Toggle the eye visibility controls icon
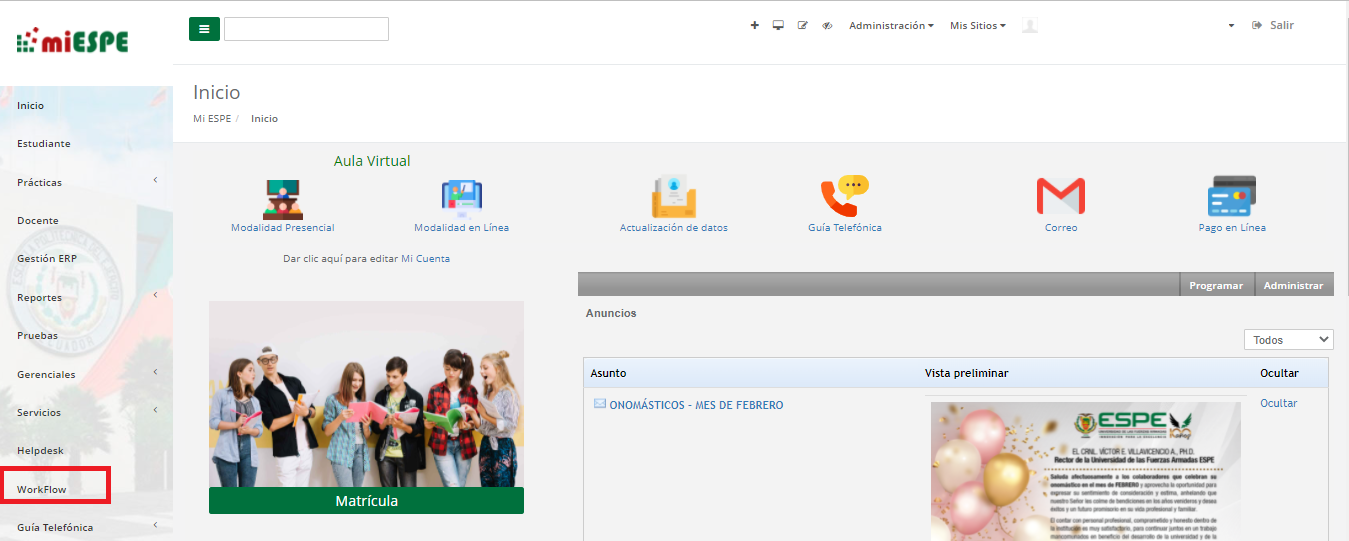The width and height of the screenshot is (1349, 541). coord(827,26)
